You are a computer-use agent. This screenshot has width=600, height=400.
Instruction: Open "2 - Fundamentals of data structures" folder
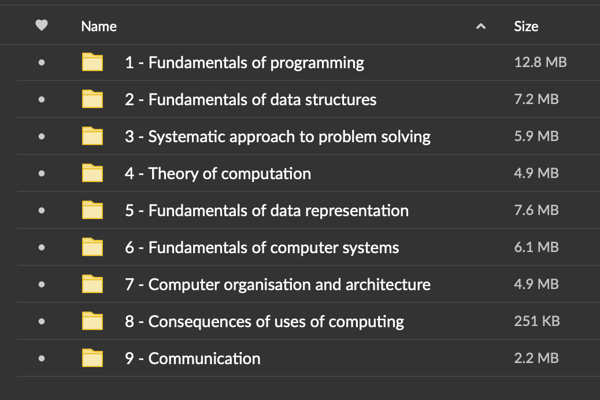[x=250, y=100]
